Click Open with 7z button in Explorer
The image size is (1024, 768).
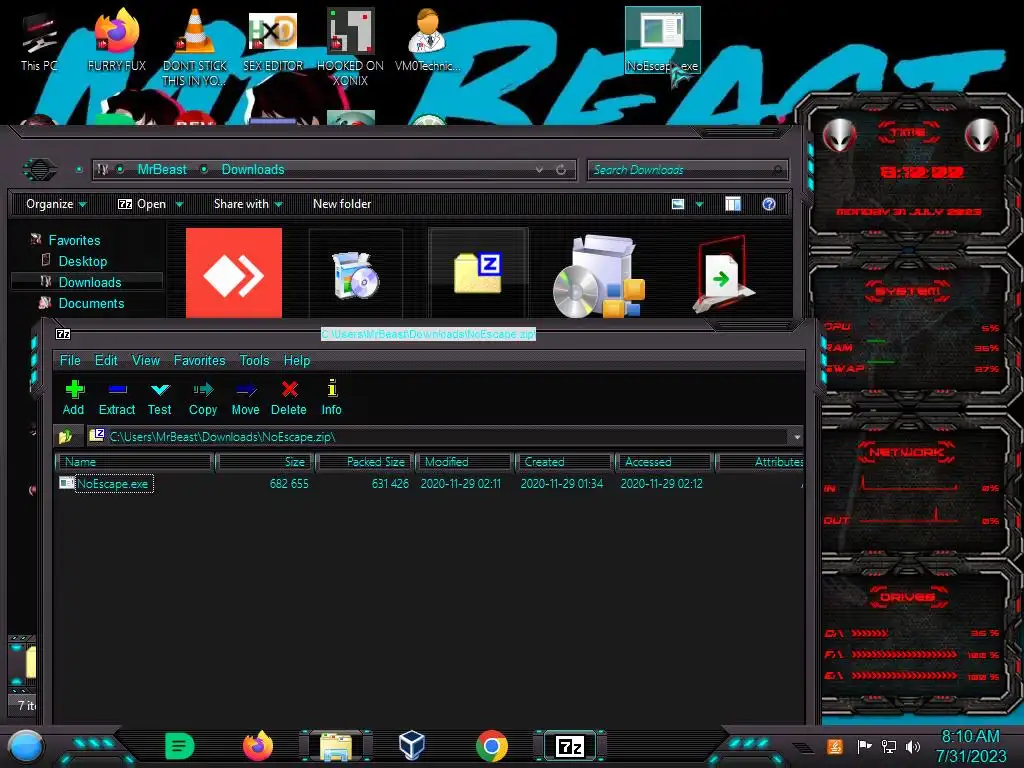[142, 204]
